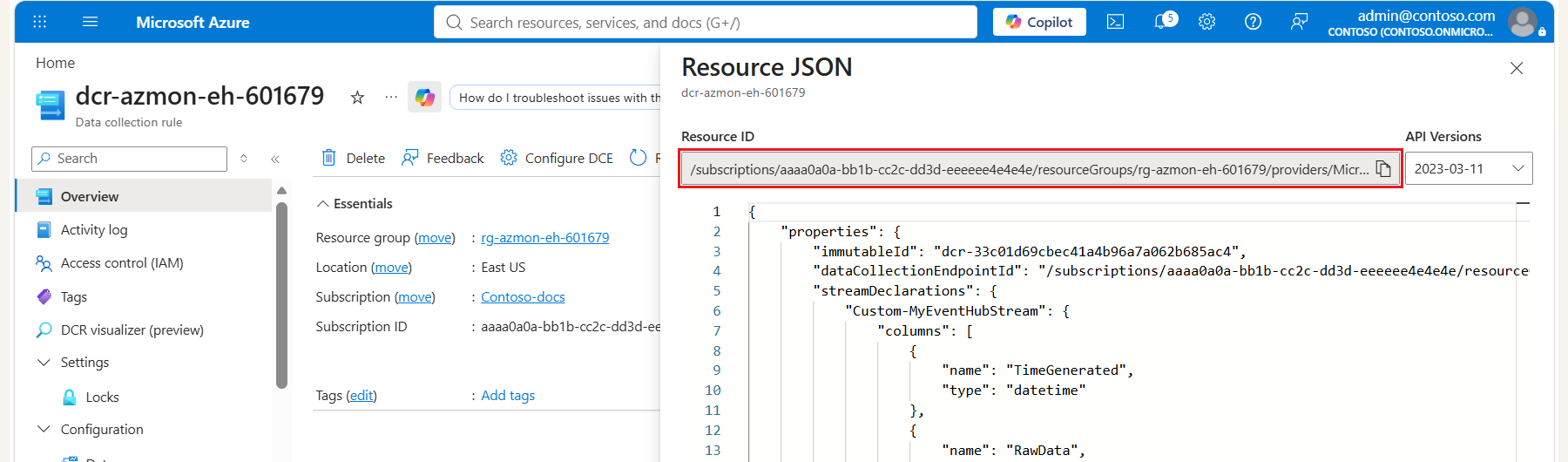The image size is (1568, 462).
Task: Click the troubleshoot issues suggestion pill
Action: tap(556, 98)
